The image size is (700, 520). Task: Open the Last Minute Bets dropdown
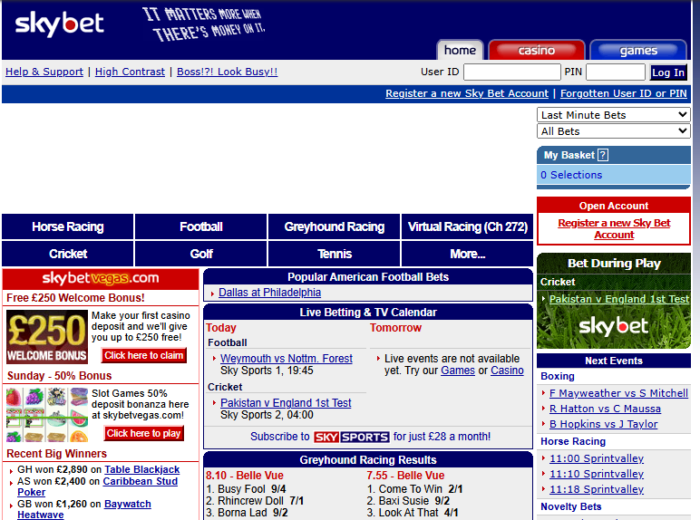(613, 115)
